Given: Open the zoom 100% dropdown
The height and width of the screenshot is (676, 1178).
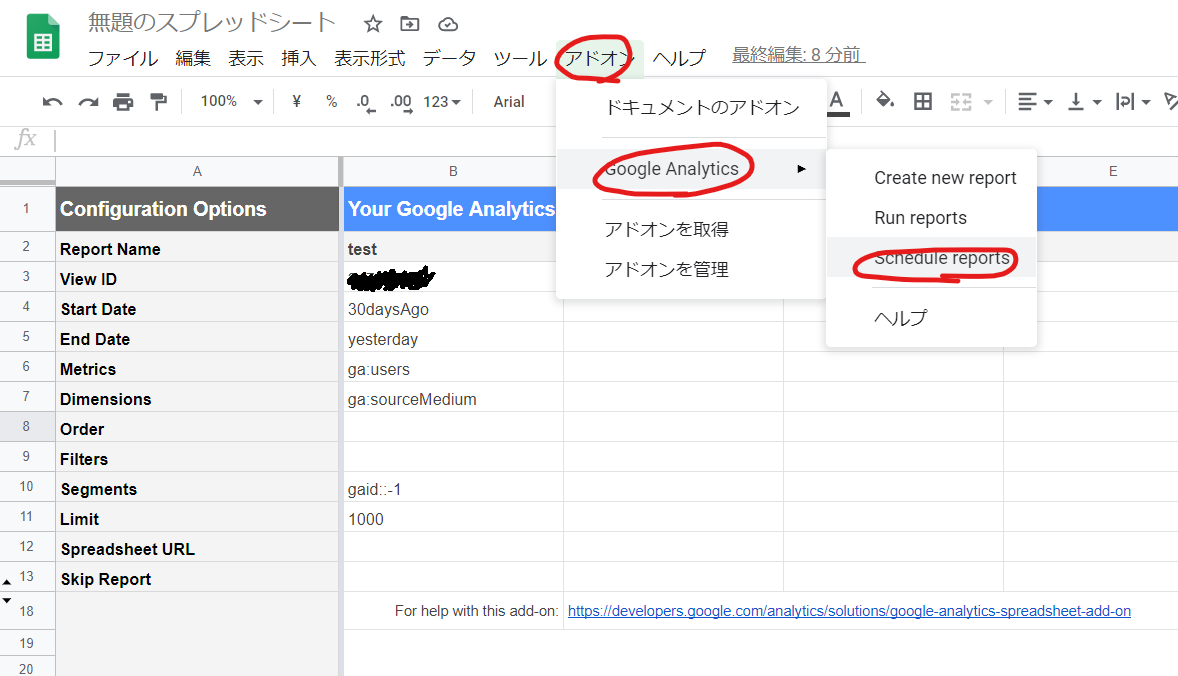Looking at the screenshot, I should pyautogui.click(x=231, y=101).
